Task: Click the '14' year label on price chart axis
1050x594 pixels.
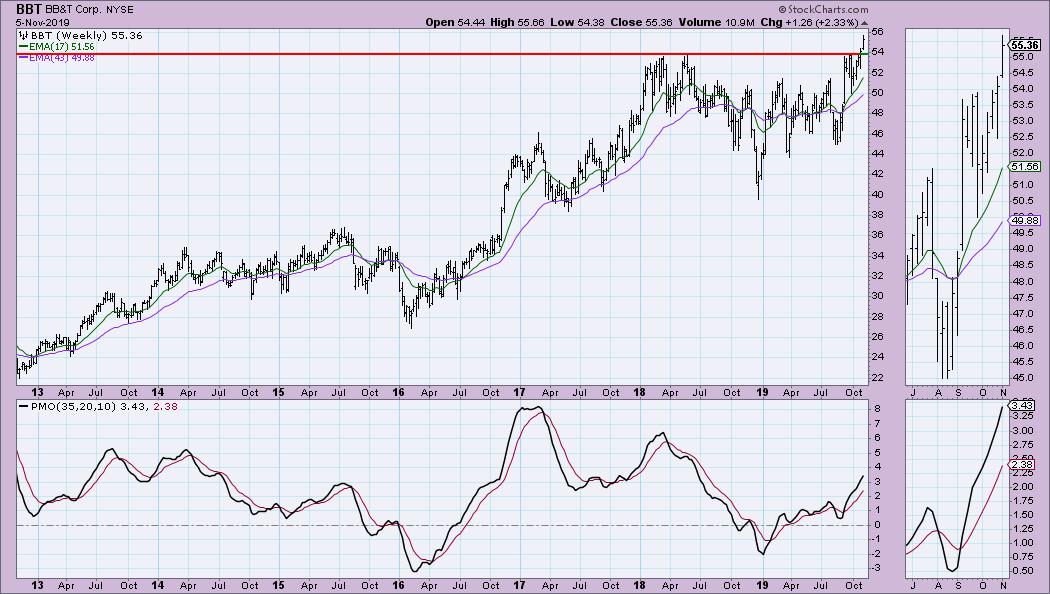Action: (157, 392)
